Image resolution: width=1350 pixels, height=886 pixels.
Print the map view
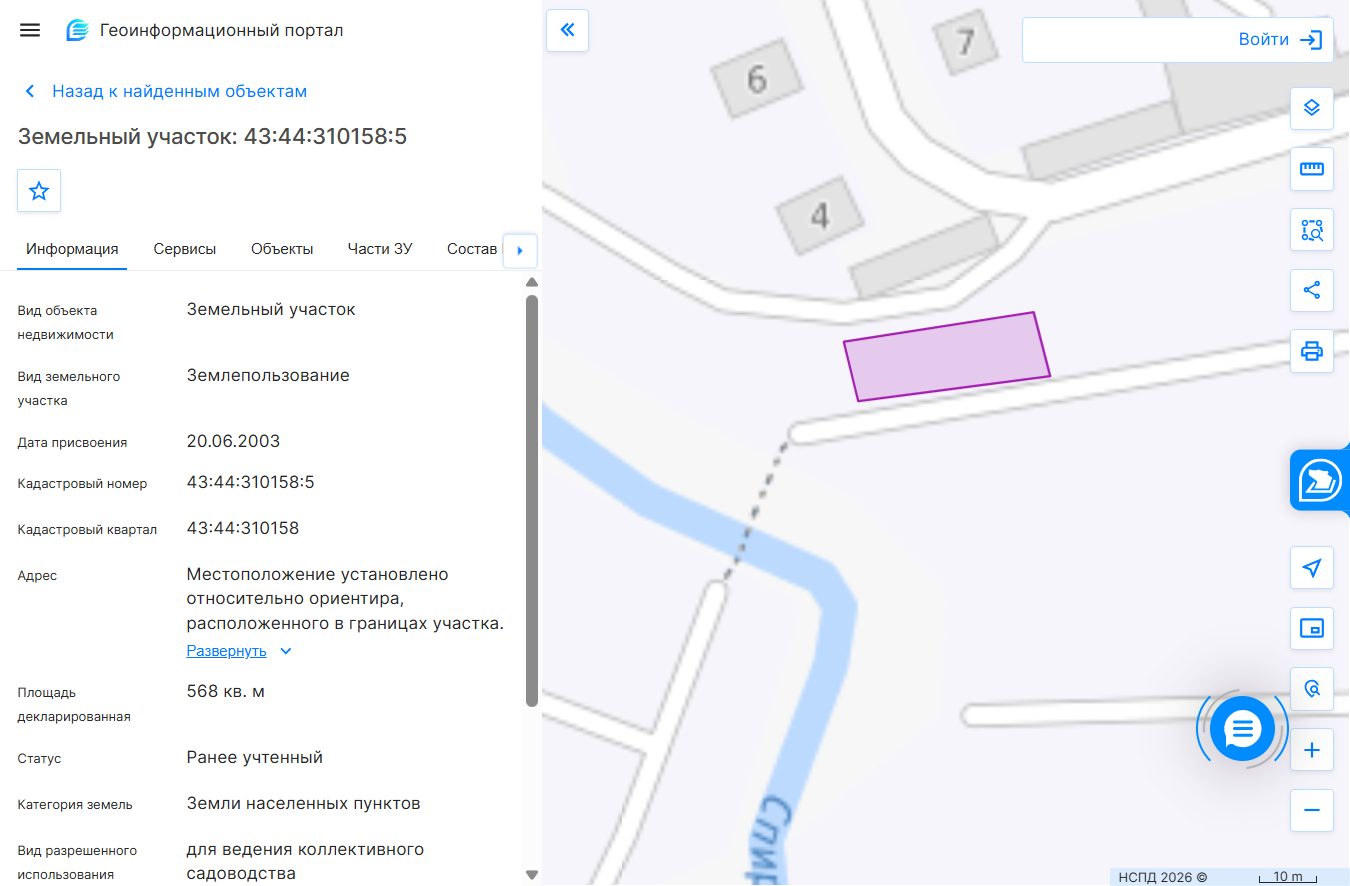point(1312,351)
